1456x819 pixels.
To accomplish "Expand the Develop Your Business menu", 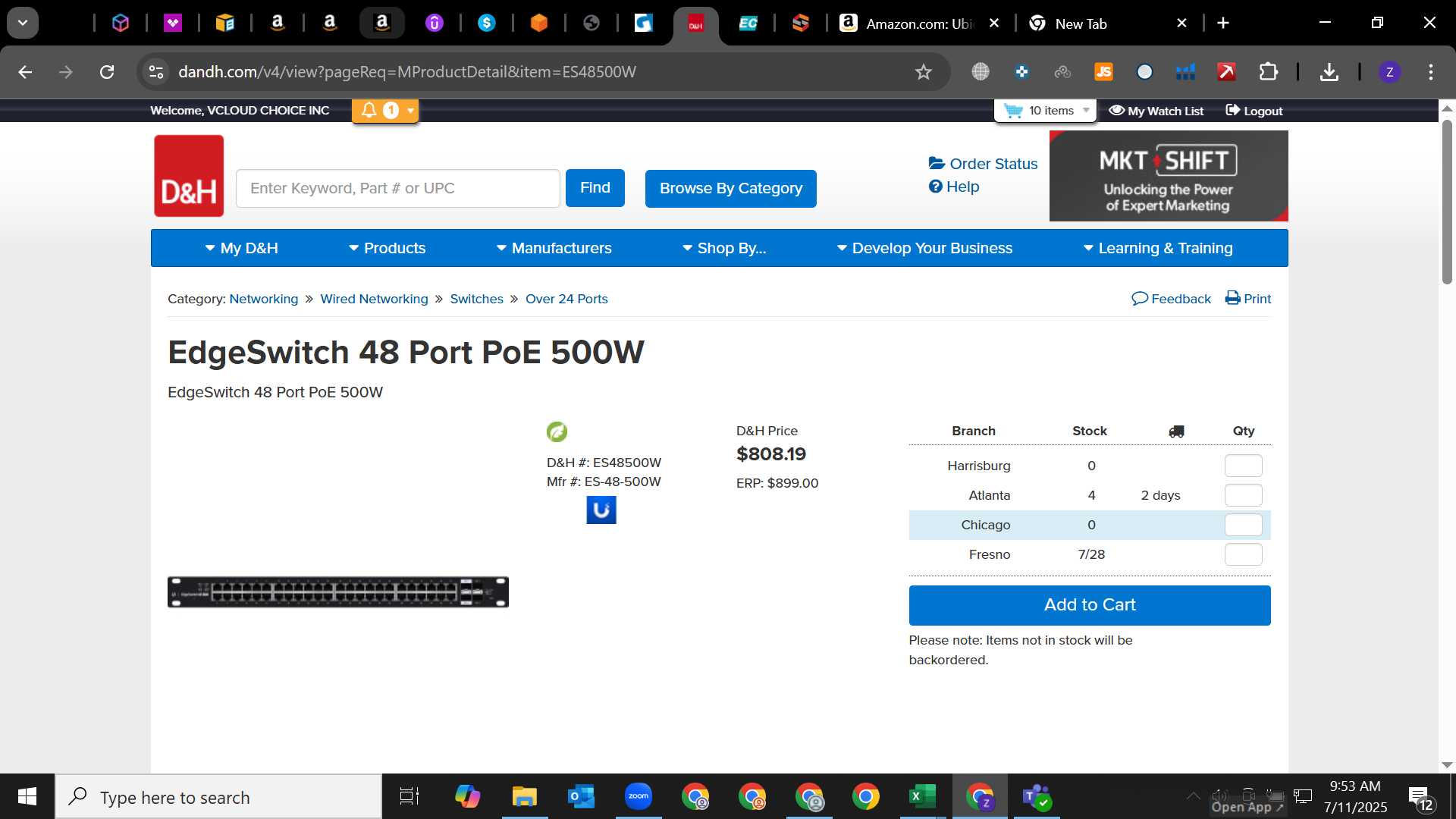I will (925, 248).
